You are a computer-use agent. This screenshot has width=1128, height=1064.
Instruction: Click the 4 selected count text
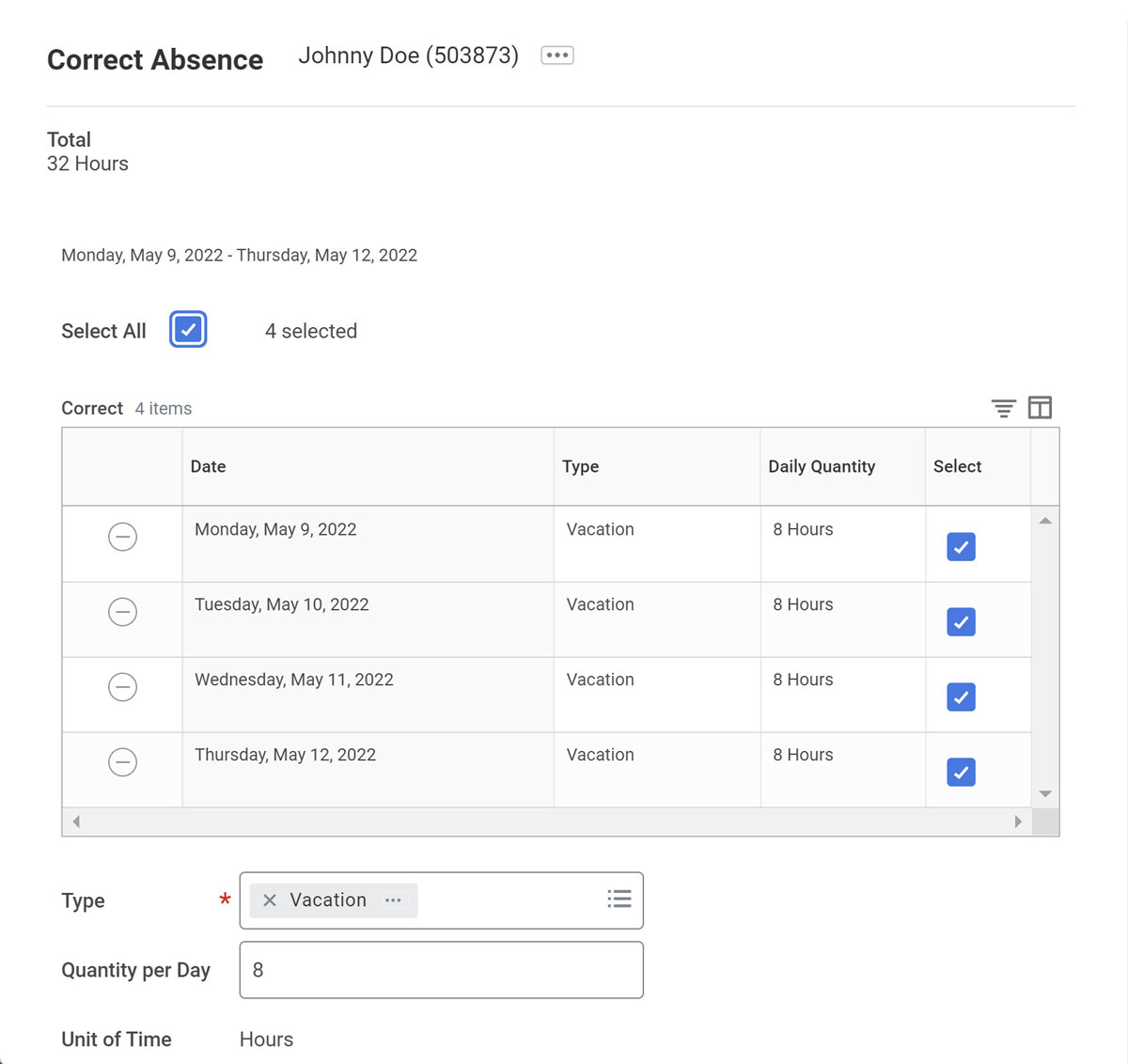pos(311,331)
